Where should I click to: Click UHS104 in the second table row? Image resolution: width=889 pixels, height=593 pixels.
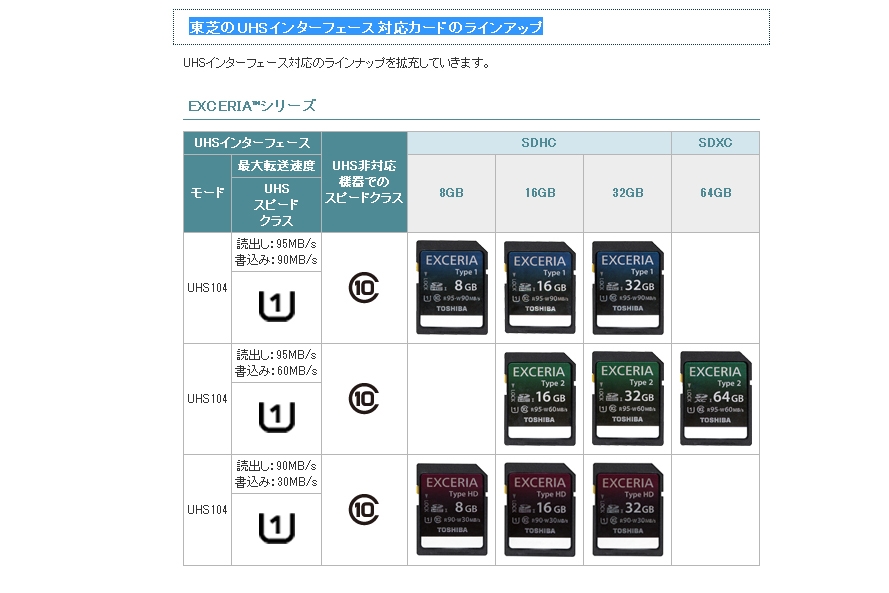(x=208, y=399)
